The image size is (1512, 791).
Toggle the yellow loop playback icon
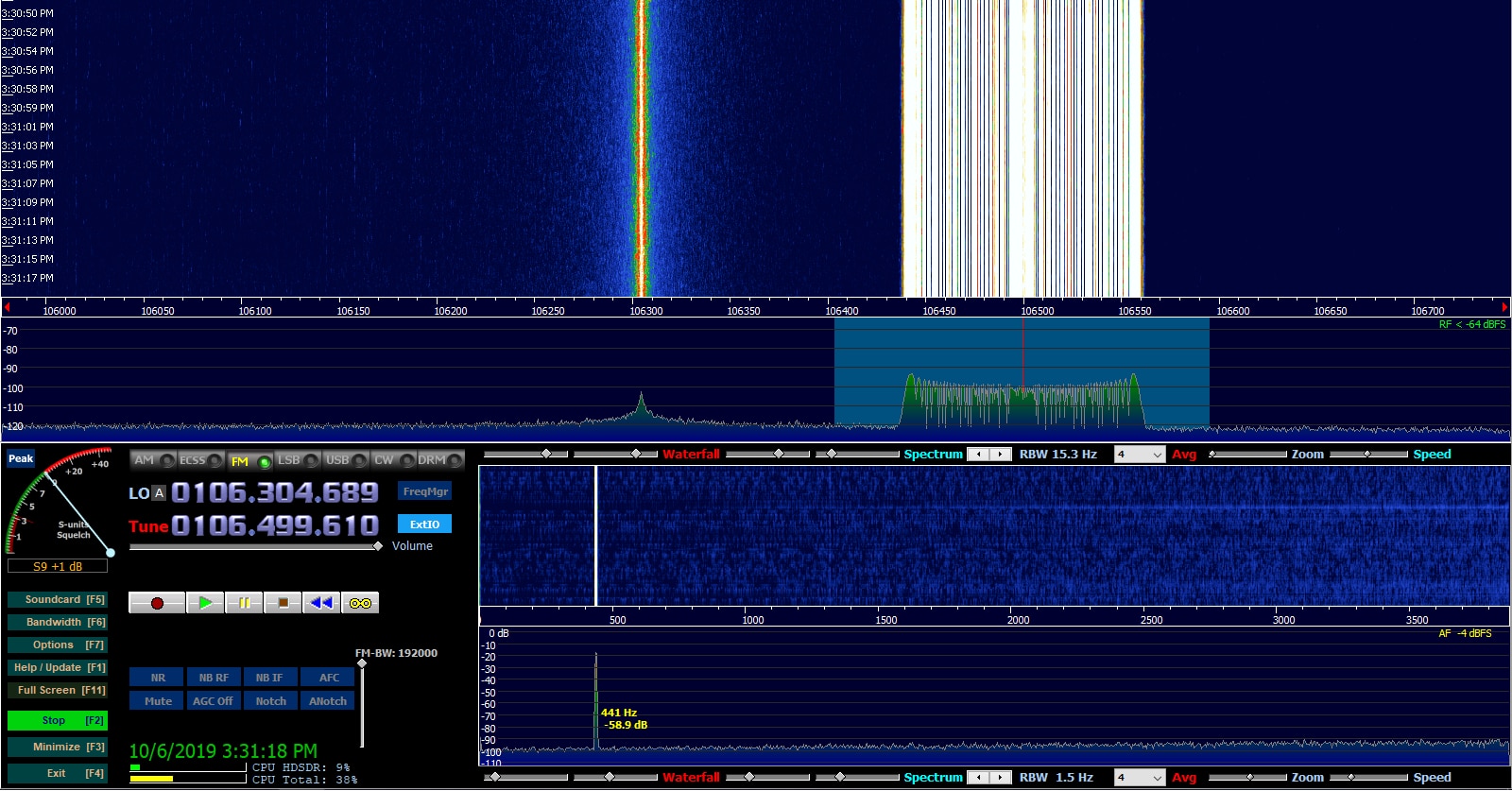click(x=360, y=603)
